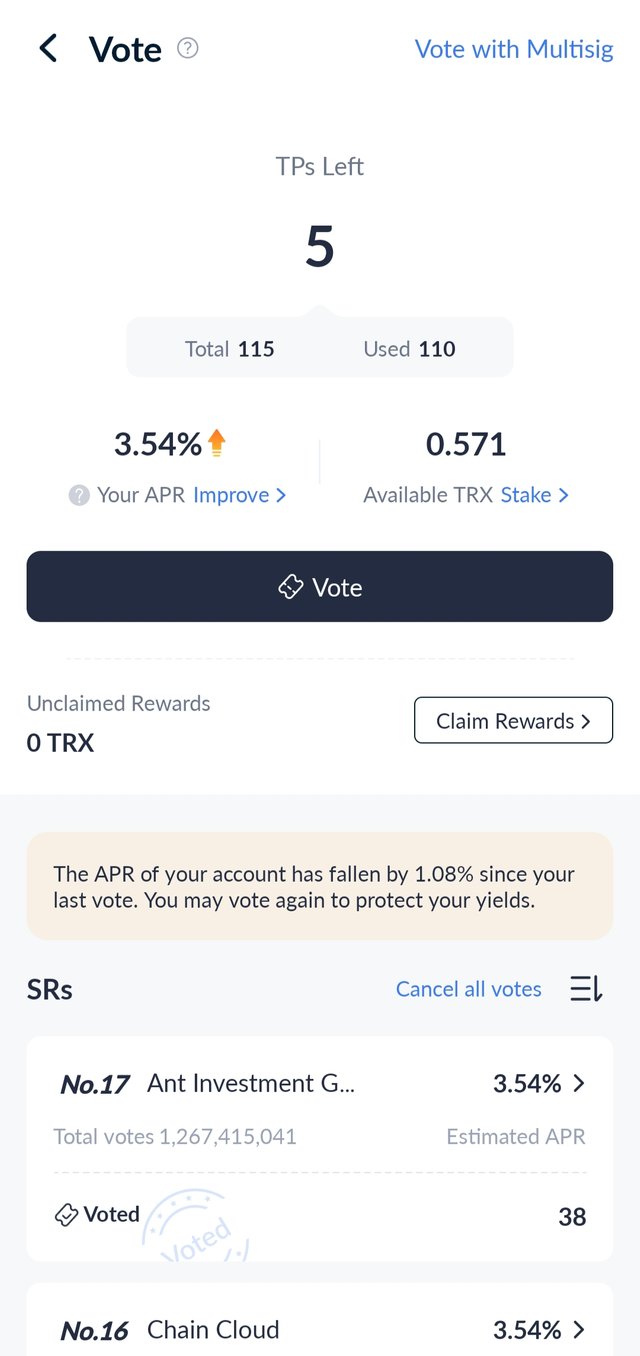Click the Vote with Multisig link
This screenshot has height=1356, width=640.
coord(514,49)
